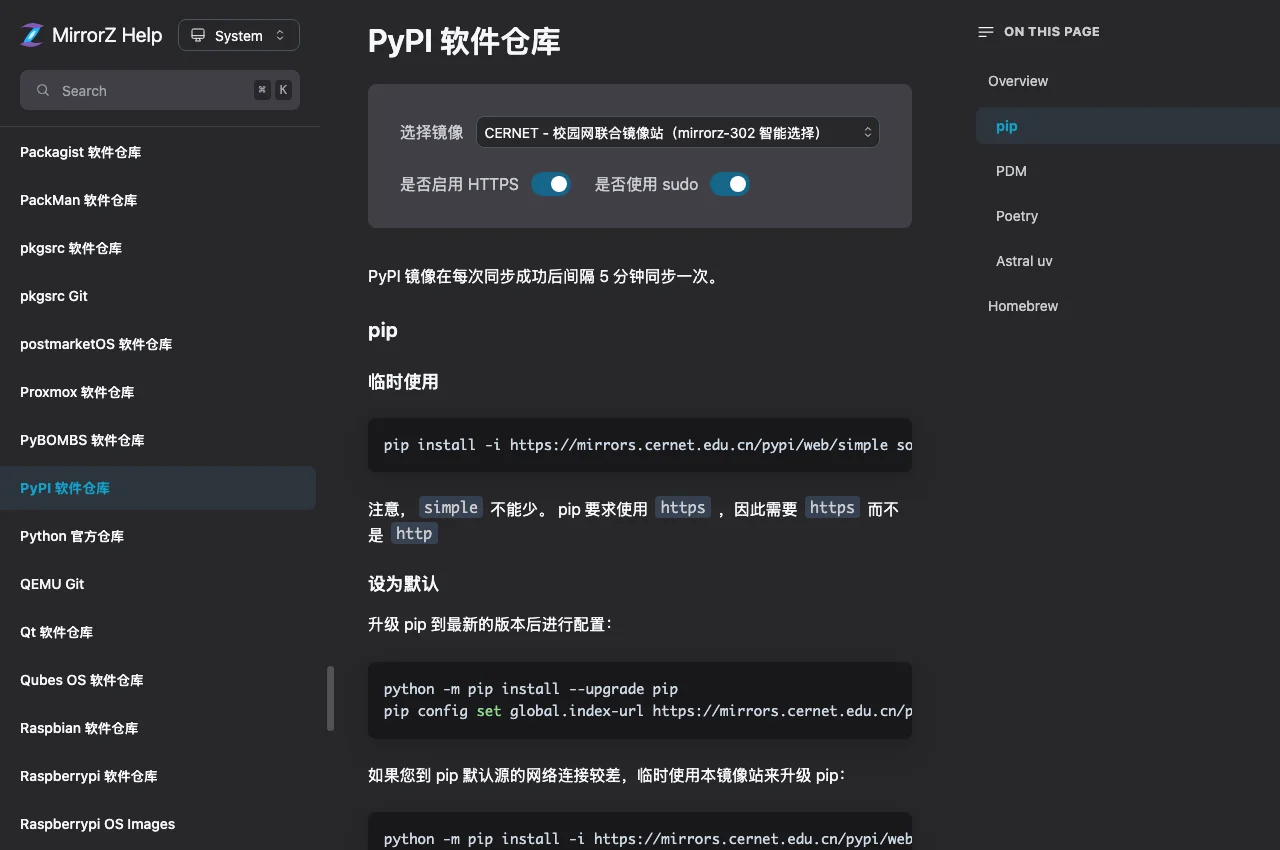Click the search magnifier icon
The image size is (1280, 850).
43,90
